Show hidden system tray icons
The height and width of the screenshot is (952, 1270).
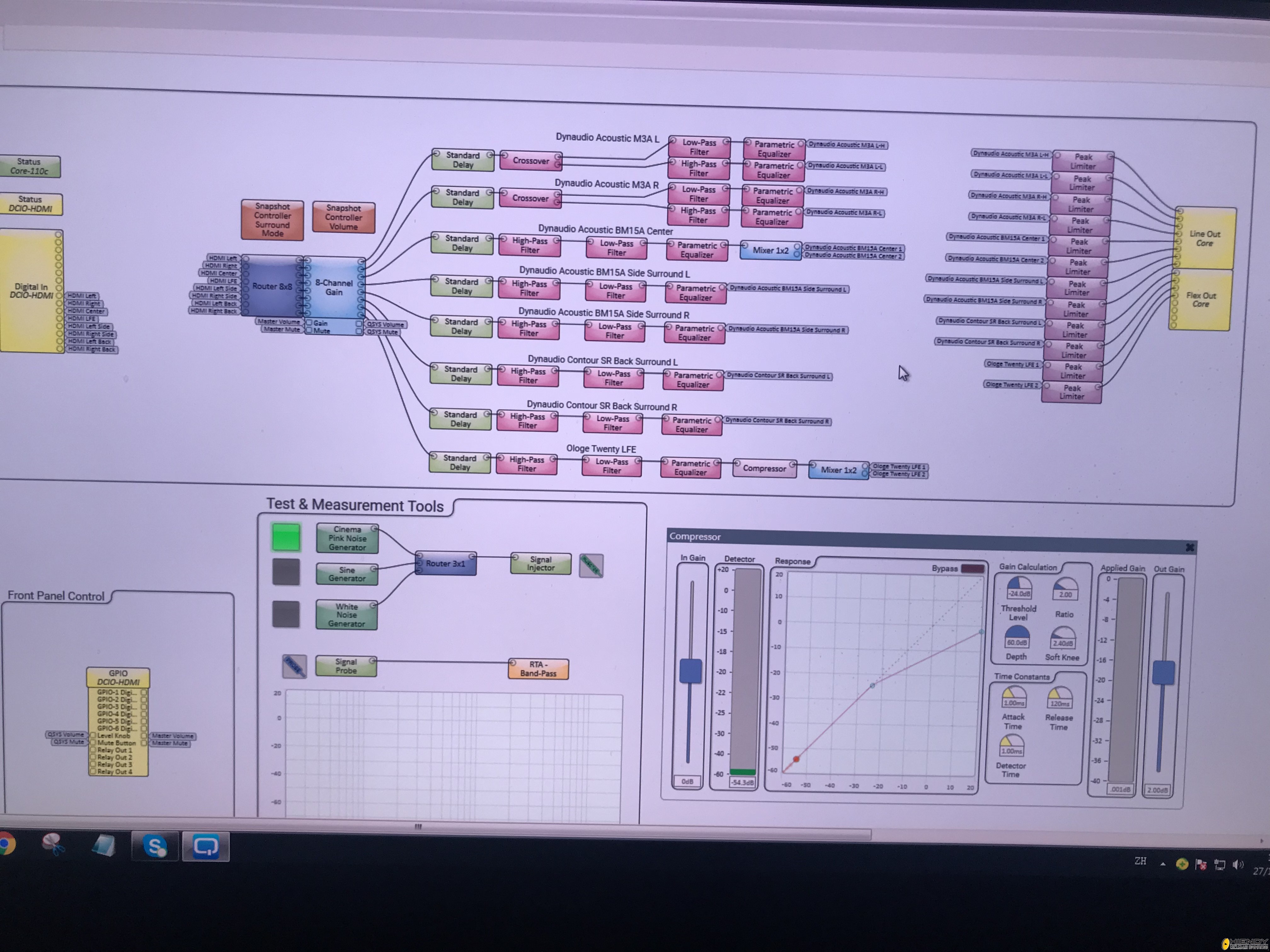point(1163,864)
